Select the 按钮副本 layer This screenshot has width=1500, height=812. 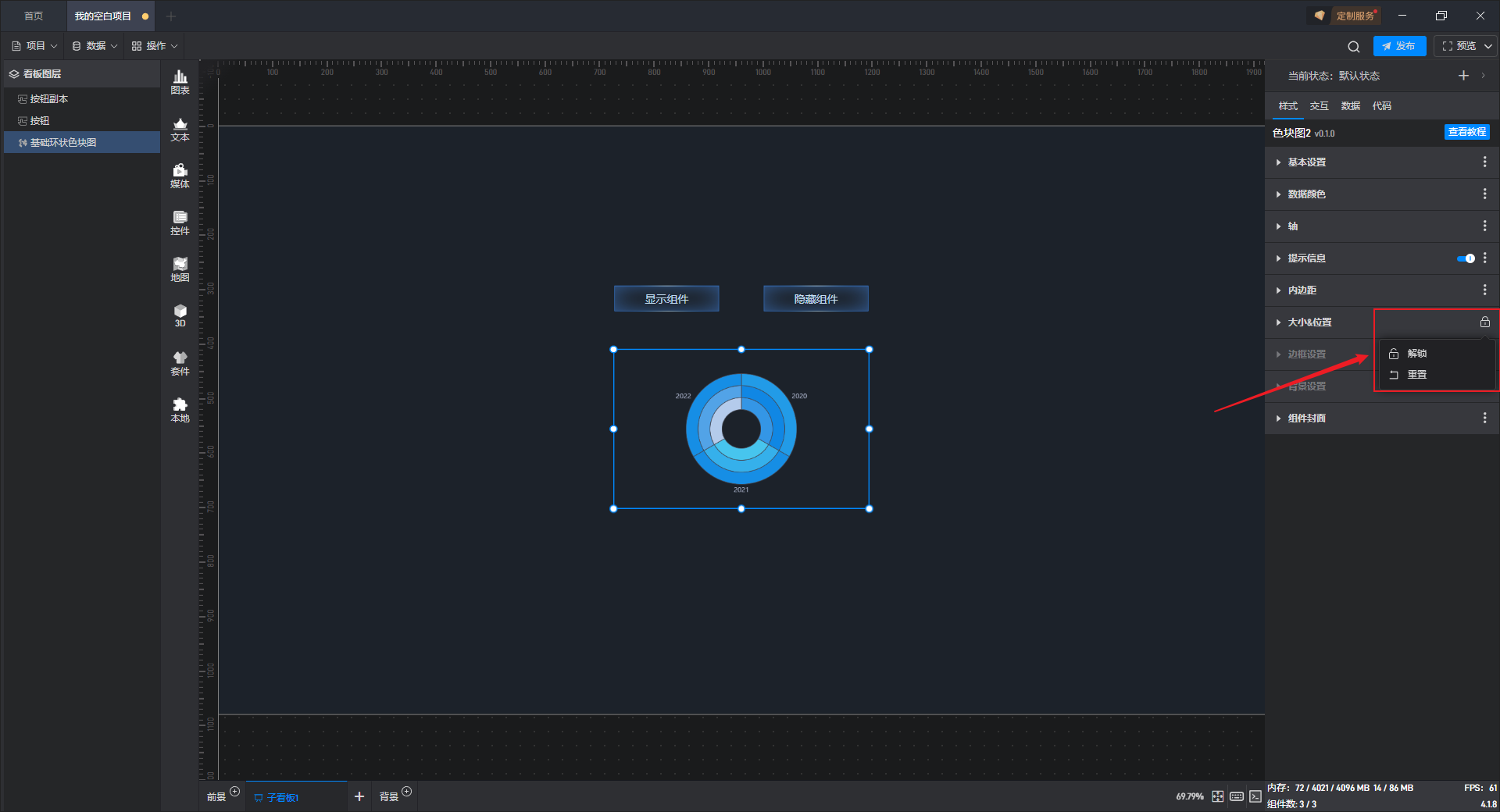point(49,99)
